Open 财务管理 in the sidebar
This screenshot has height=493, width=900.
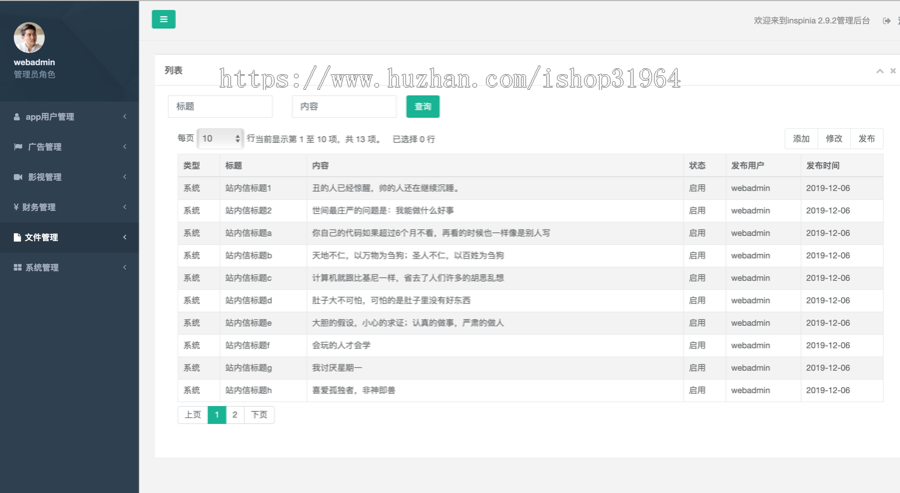pyautogui.click(x=69, y=207)
